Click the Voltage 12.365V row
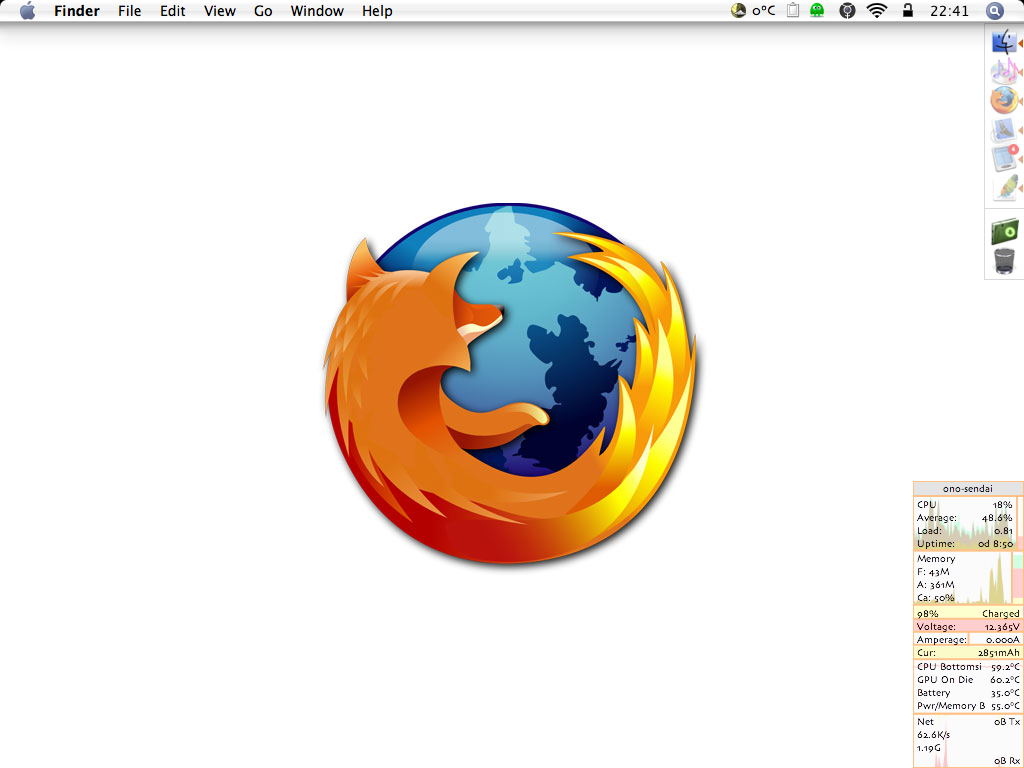1024x768 pixels. click(x=968, y=626)
